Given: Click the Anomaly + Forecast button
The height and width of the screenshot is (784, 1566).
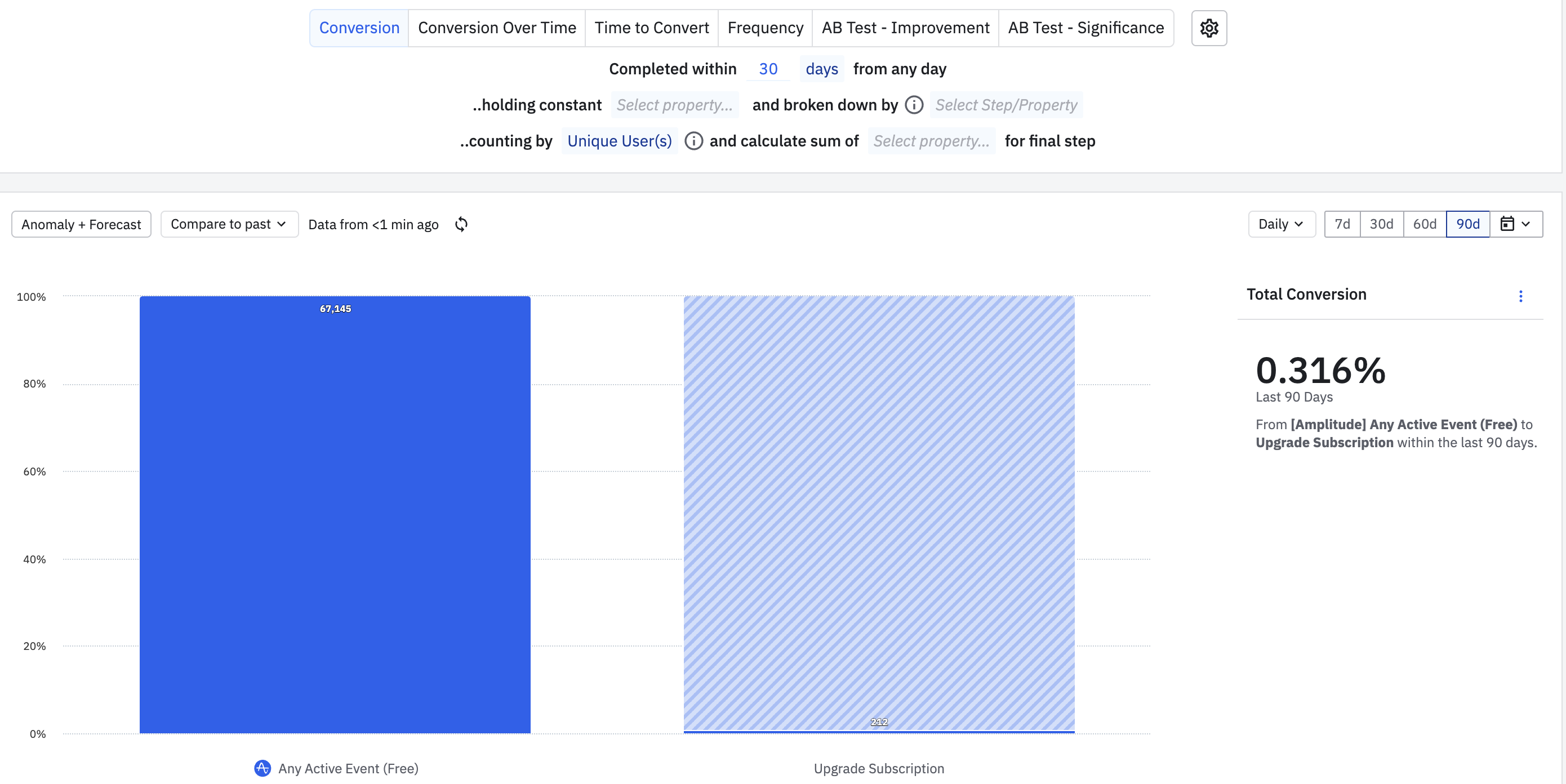Looking at the screenshot, I should click(81, 224).
